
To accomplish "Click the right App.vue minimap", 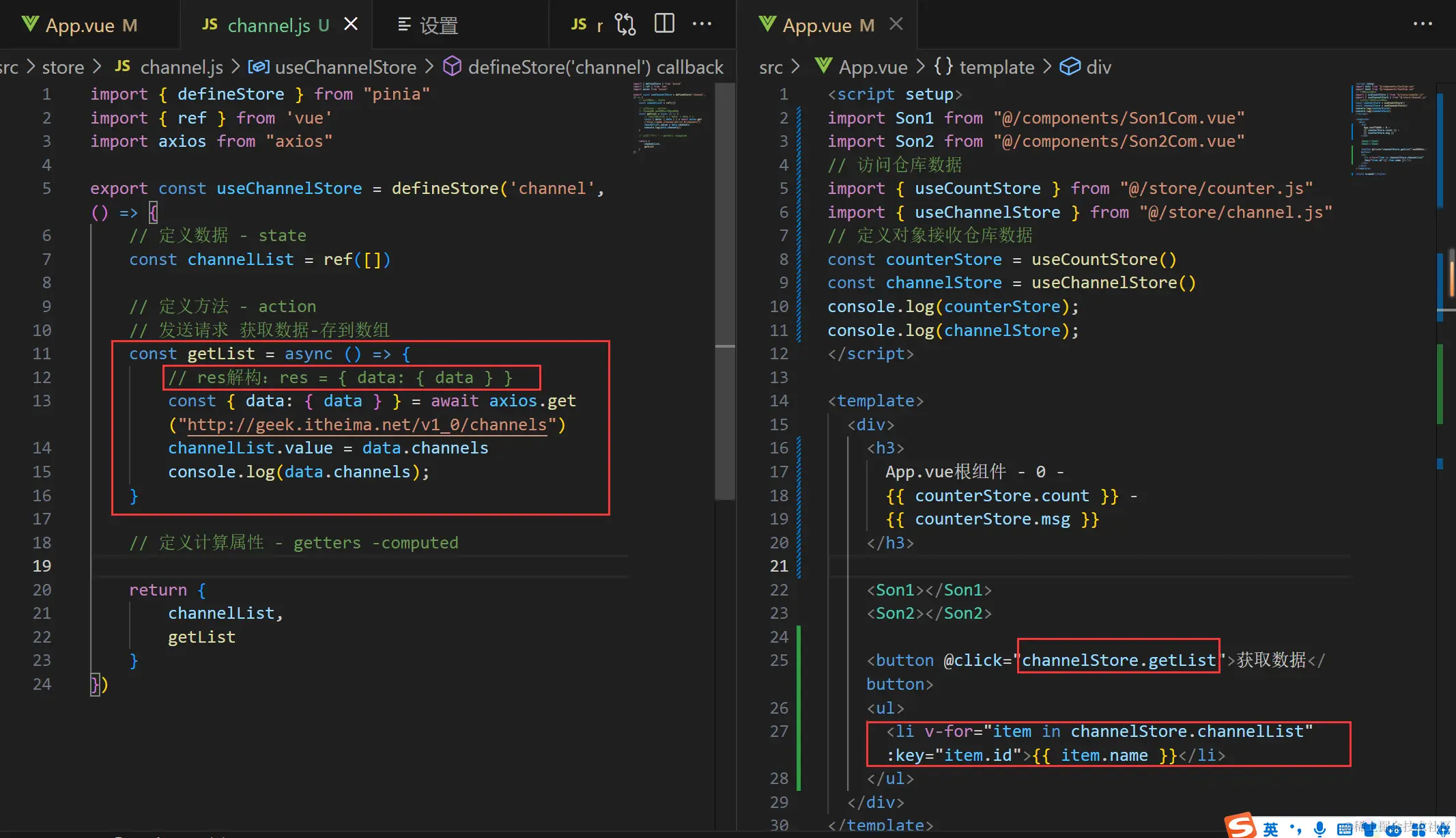I will [x=1390, y=130].
